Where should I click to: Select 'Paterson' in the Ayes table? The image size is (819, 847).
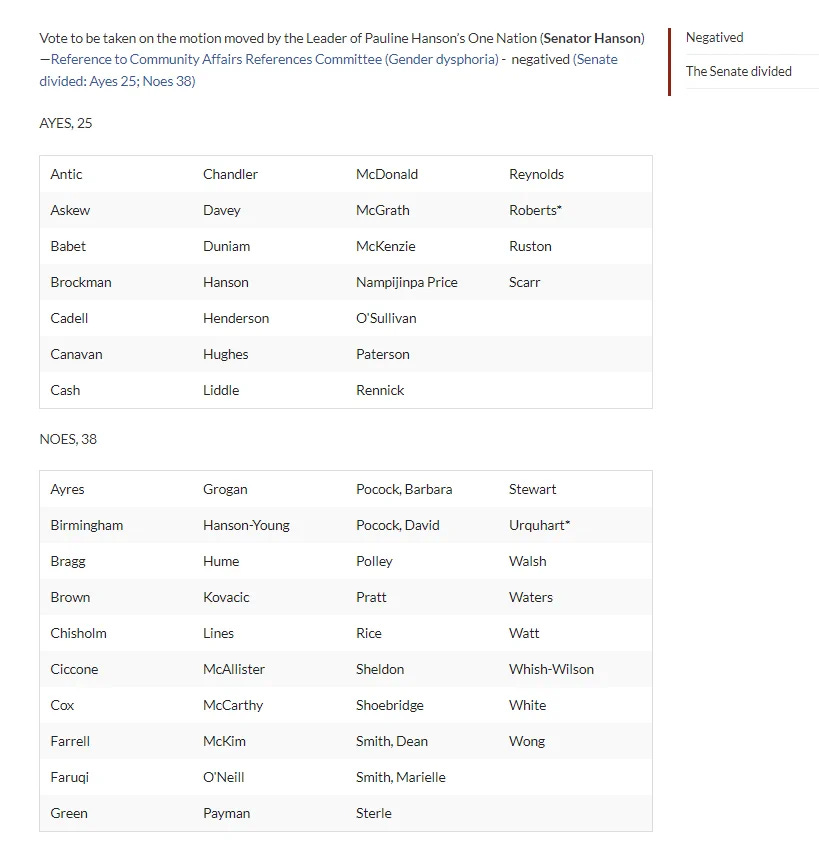tap(383, 354)
